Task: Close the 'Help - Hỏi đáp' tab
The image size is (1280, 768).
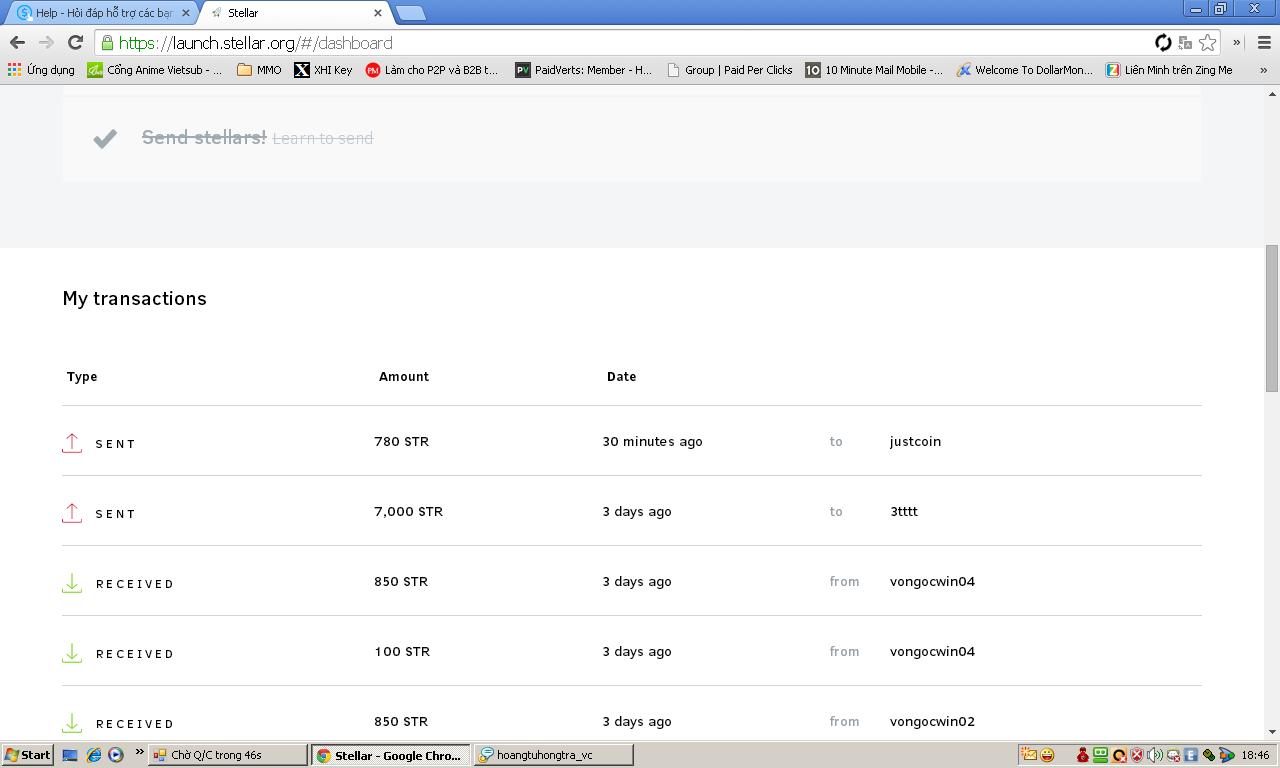Action: pyautogui.click(x=186, y=13)
